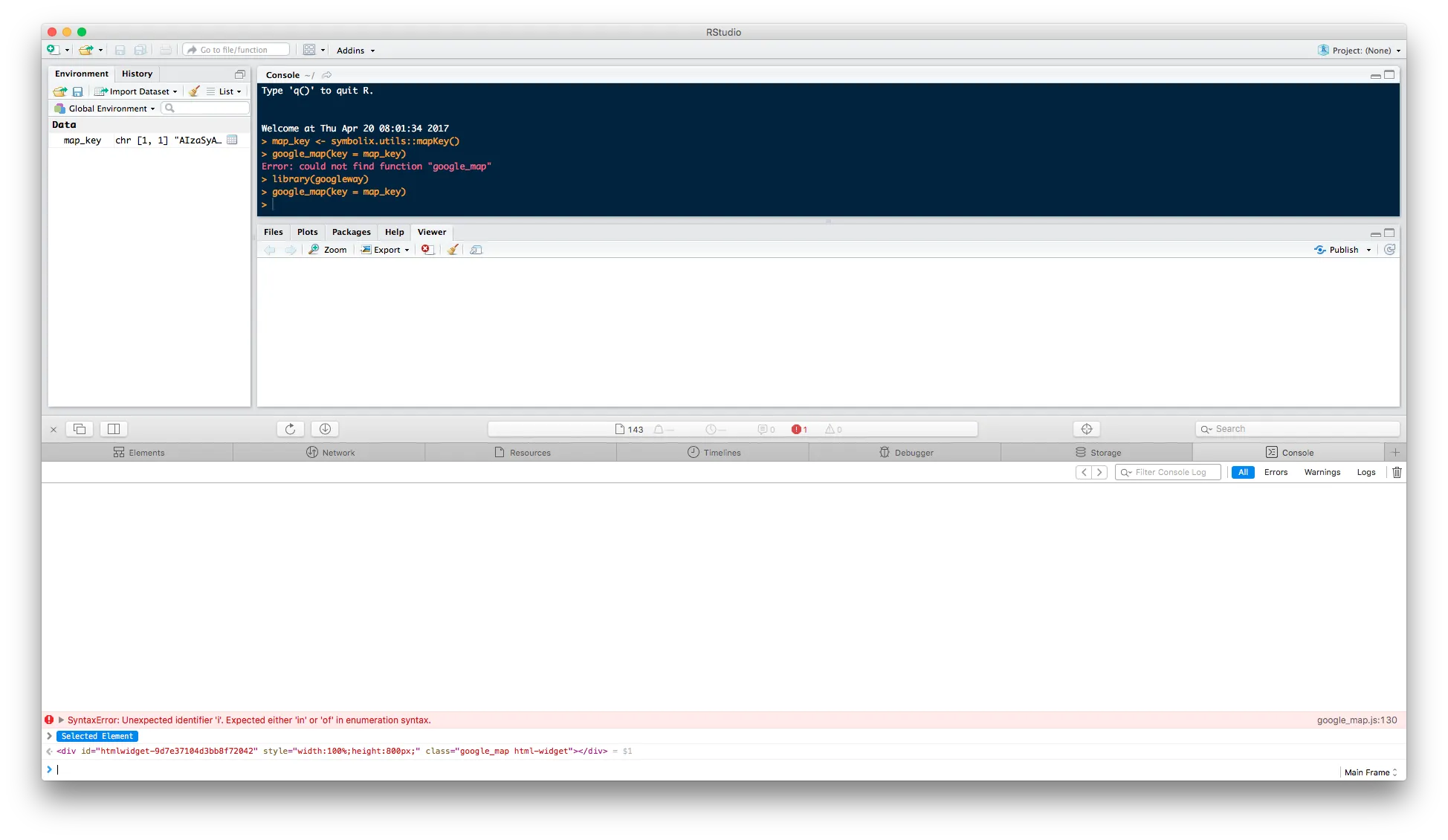Click the inspector download archive icon
This screenshot has width=1448, height=840.
pyautogui.click(x=325, y=429)
